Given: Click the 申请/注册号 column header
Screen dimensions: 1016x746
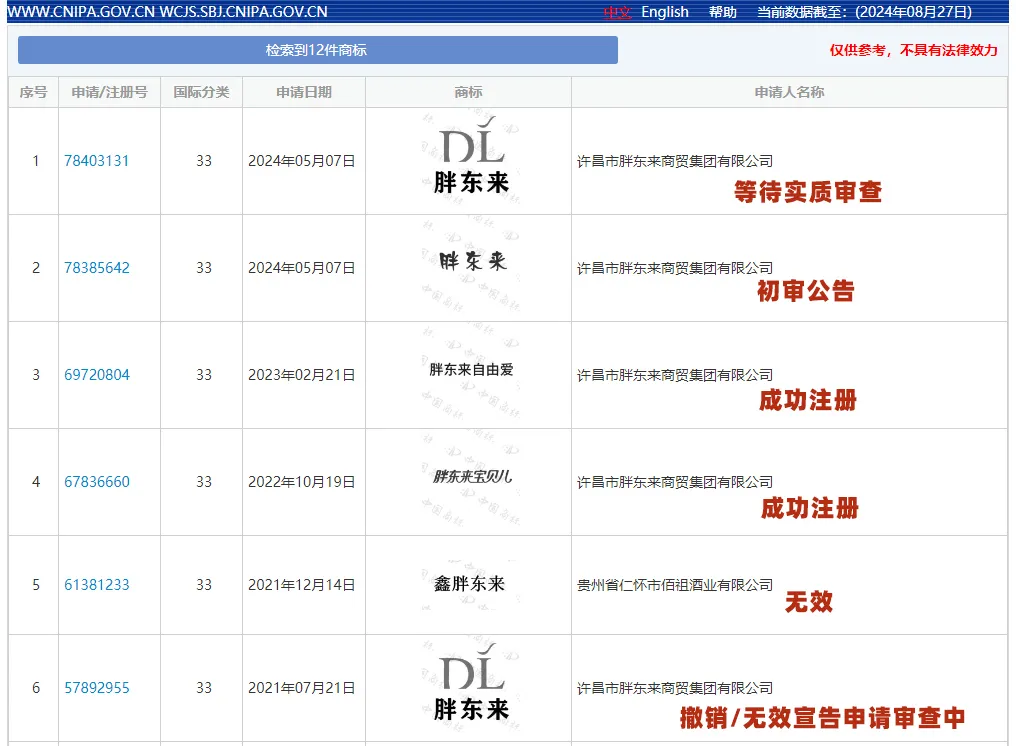Looking at the screenshot, I should click(110, 92).
